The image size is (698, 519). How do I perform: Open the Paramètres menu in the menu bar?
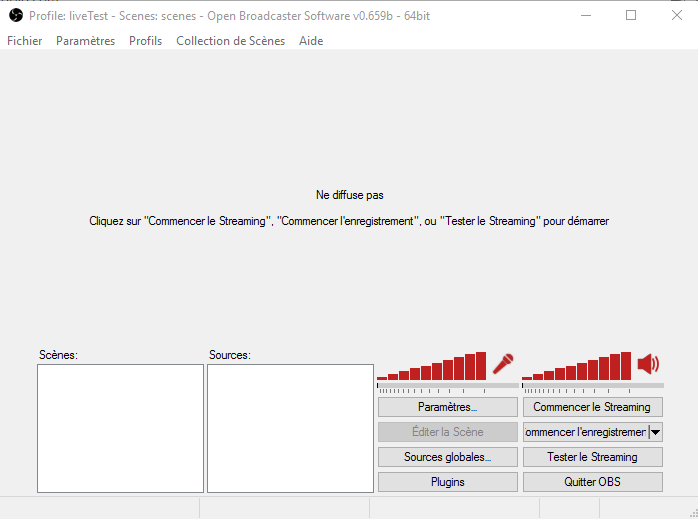coord(85,41)
